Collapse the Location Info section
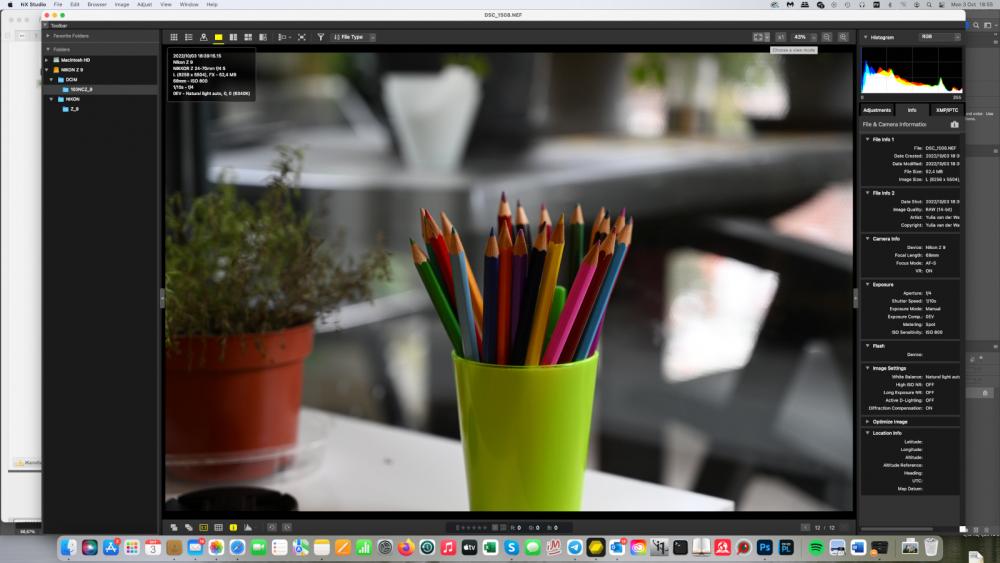Viewport: 1000px width, 563px height. pyautogui.click(x=867, y=433)
